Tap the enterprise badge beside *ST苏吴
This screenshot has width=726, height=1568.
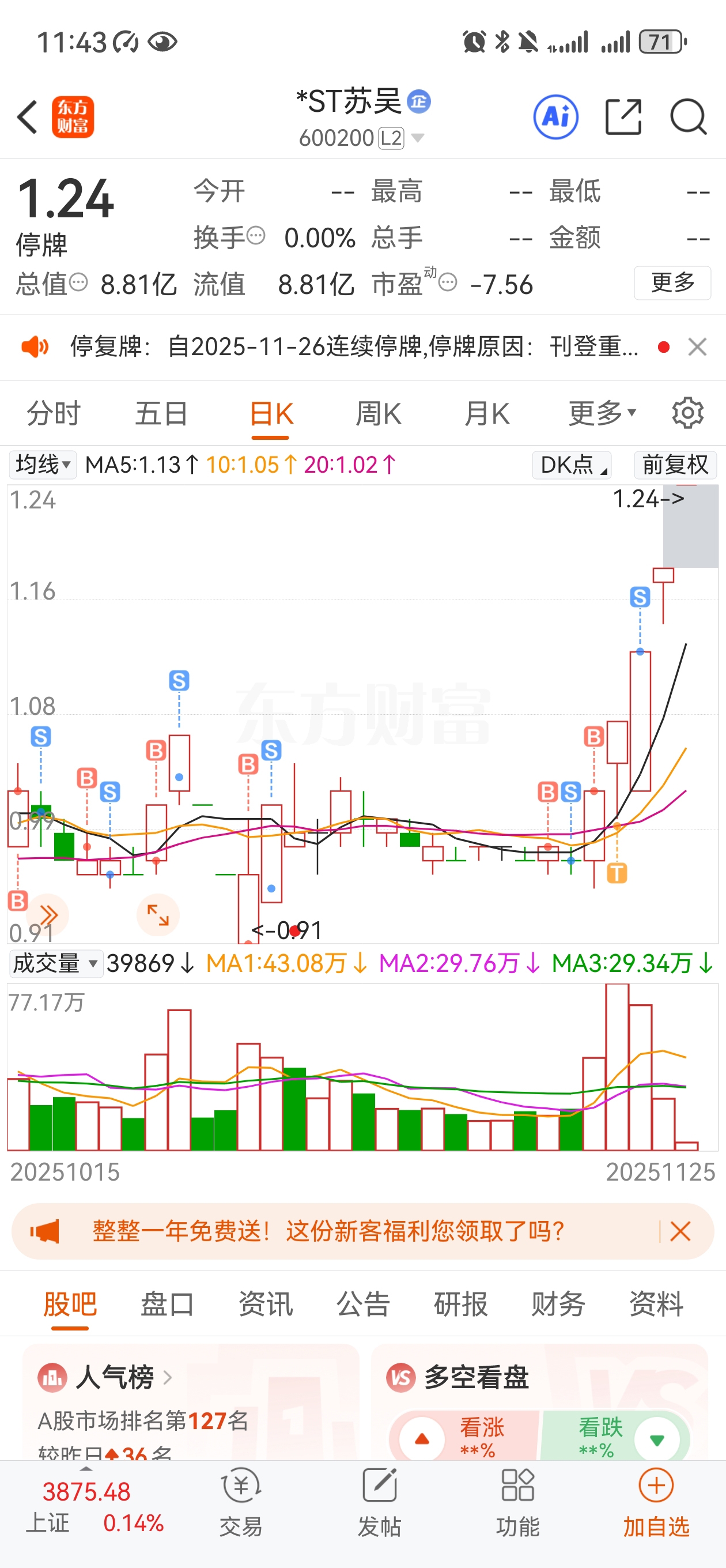(419, 101)
